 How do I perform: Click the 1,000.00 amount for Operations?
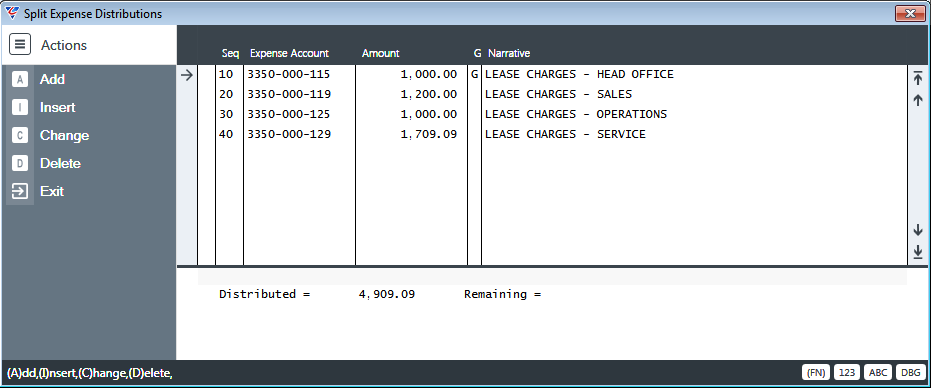[429, 114]
